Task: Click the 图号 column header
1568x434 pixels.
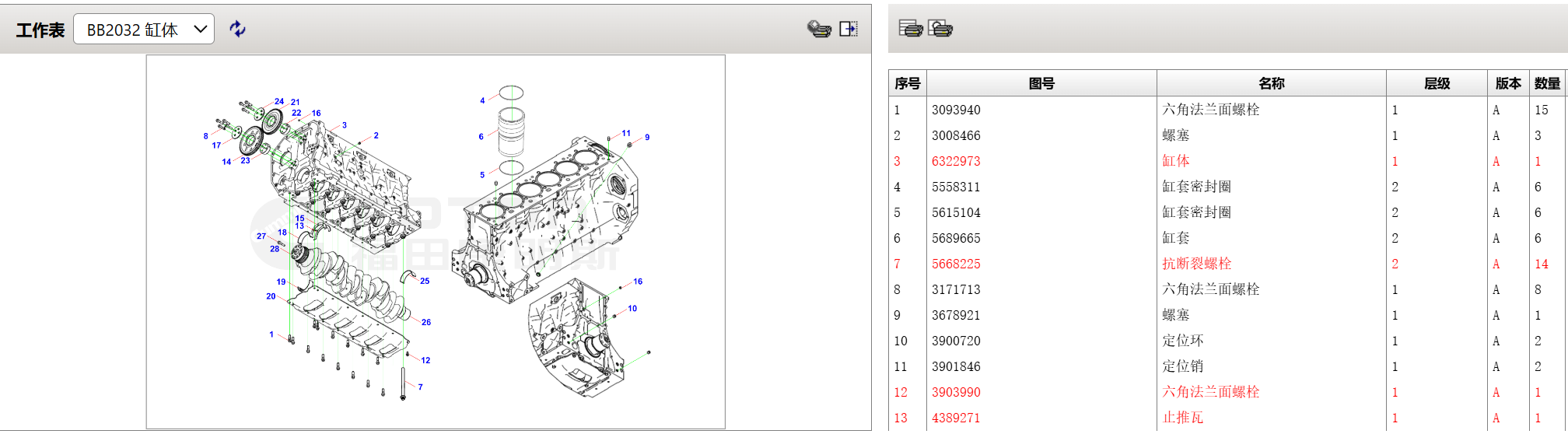Action: coord(1041,83)
